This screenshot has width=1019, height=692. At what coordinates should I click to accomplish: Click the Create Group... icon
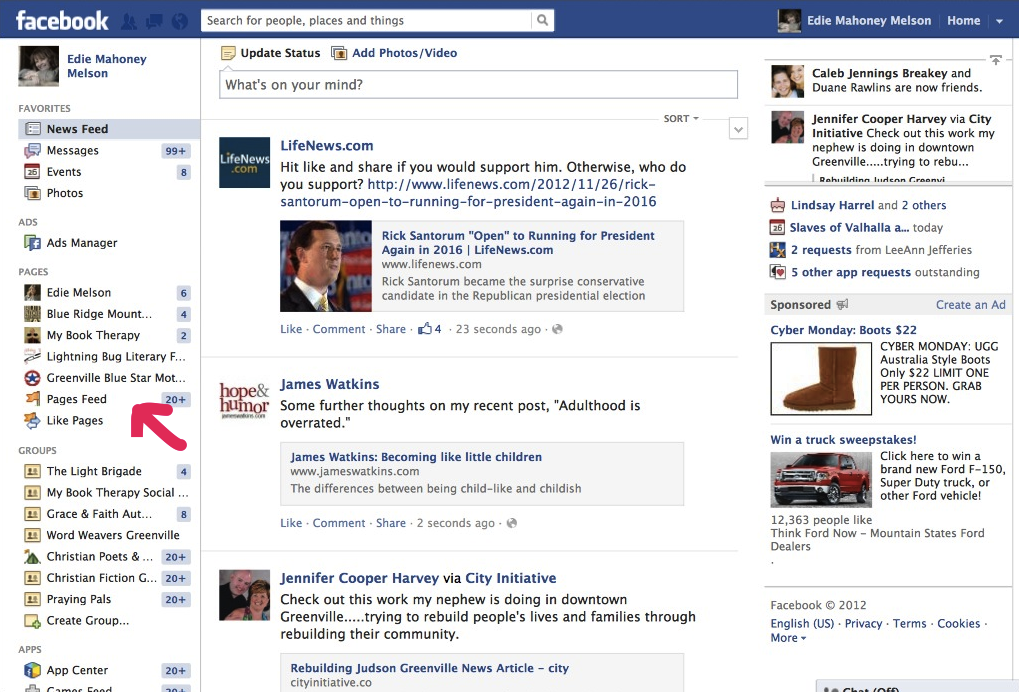[x=32, y=621]
